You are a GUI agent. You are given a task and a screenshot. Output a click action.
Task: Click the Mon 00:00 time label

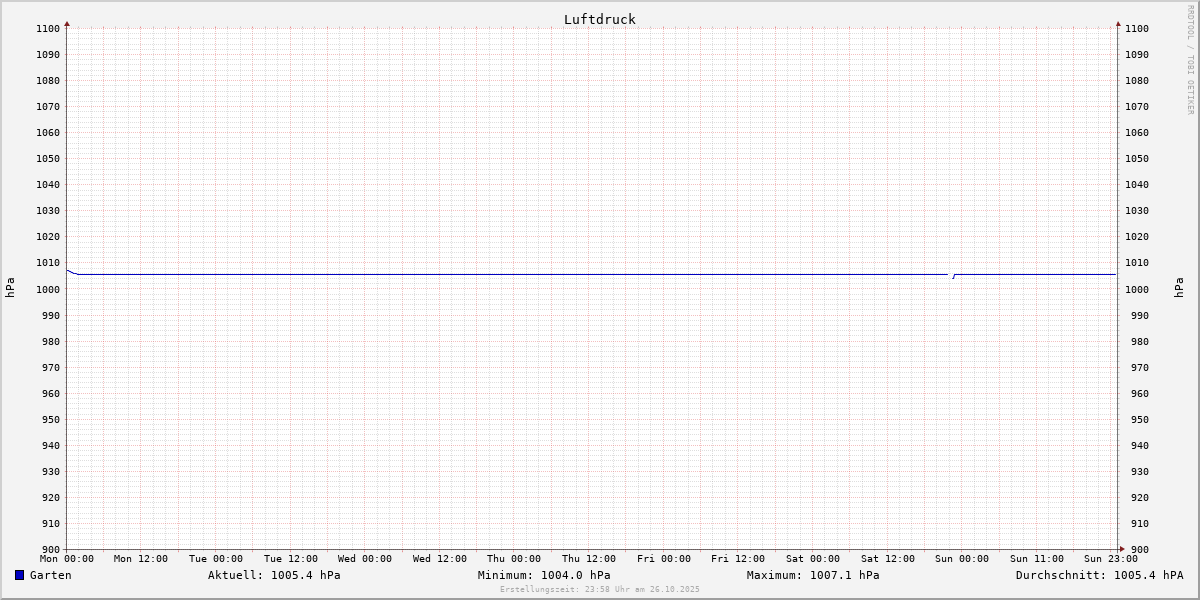click(67, 559)
